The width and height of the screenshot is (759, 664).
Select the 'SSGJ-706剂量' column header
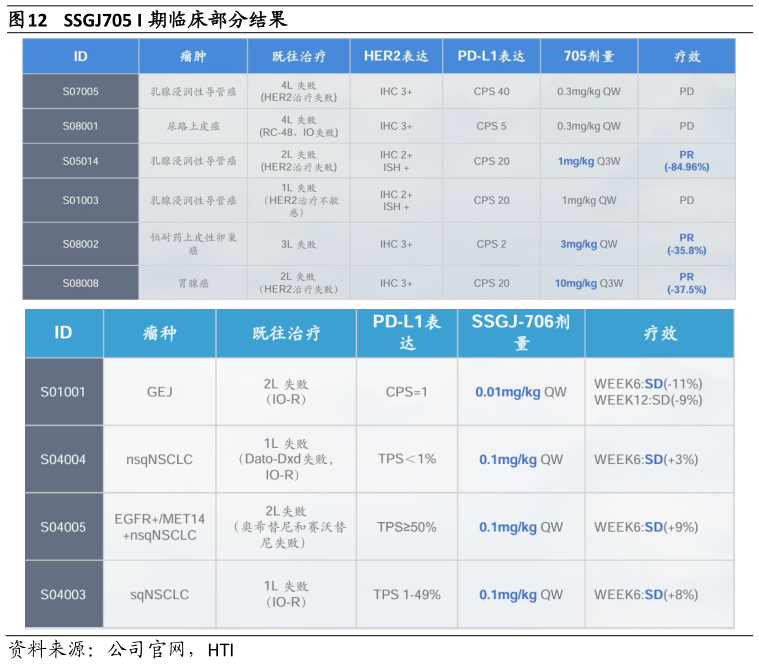(521, 332)
